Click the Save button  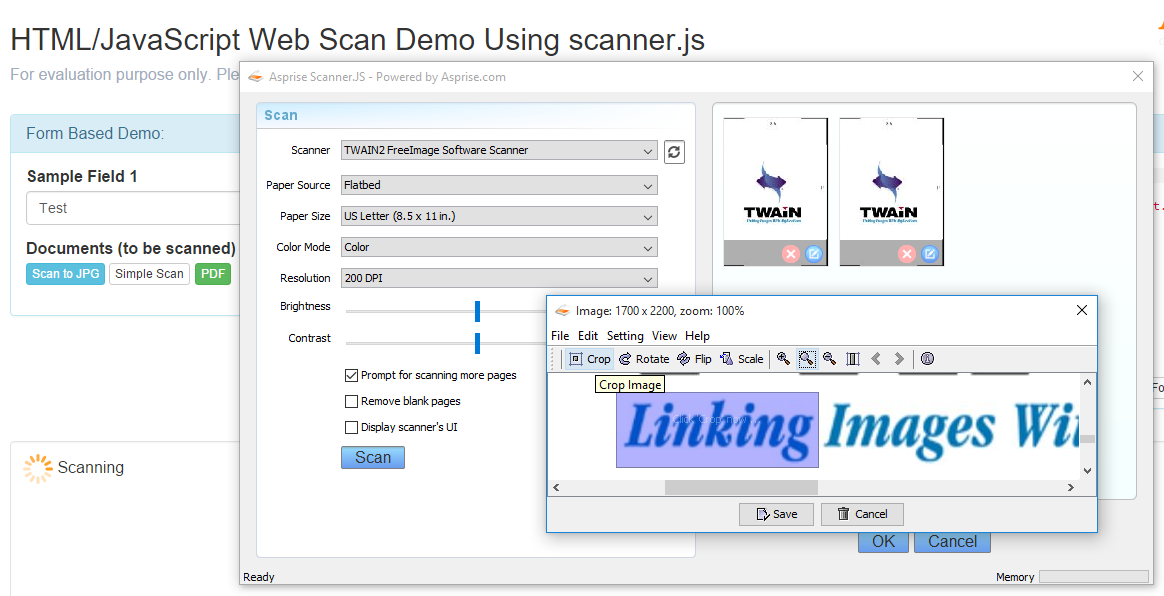(776, 514)
